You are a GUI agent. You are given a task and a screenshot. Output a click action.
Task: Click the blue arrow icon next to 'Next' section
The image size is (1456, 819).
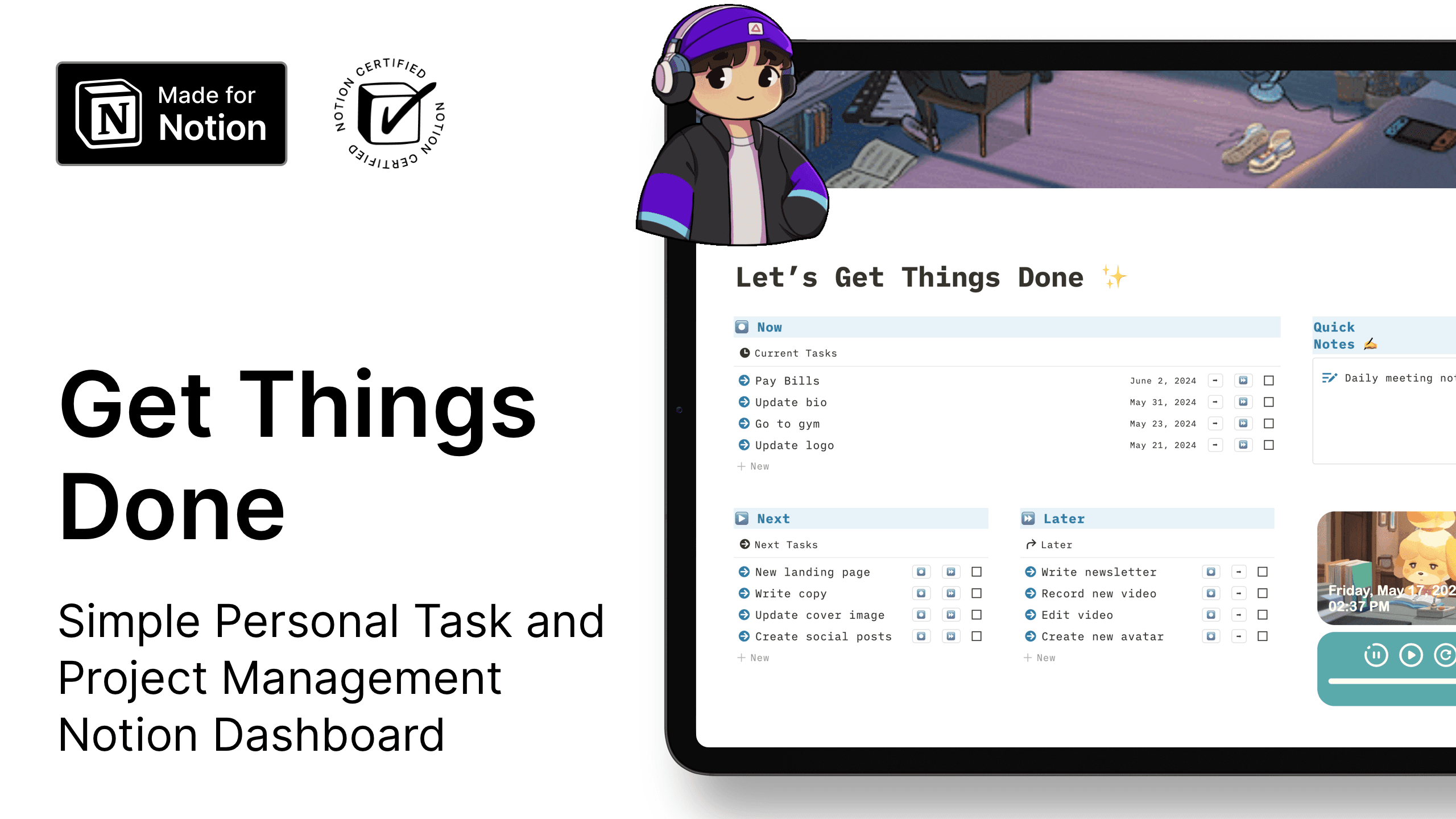pos(740,518)
